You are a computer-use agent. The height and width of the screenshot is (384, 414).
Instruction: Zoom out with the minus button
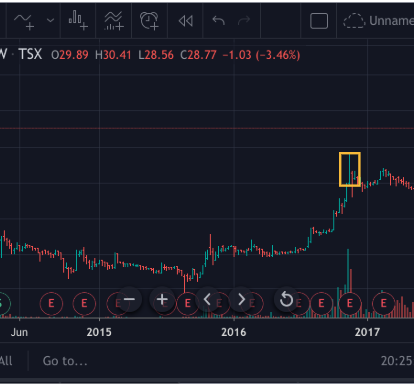click(129, 299)
